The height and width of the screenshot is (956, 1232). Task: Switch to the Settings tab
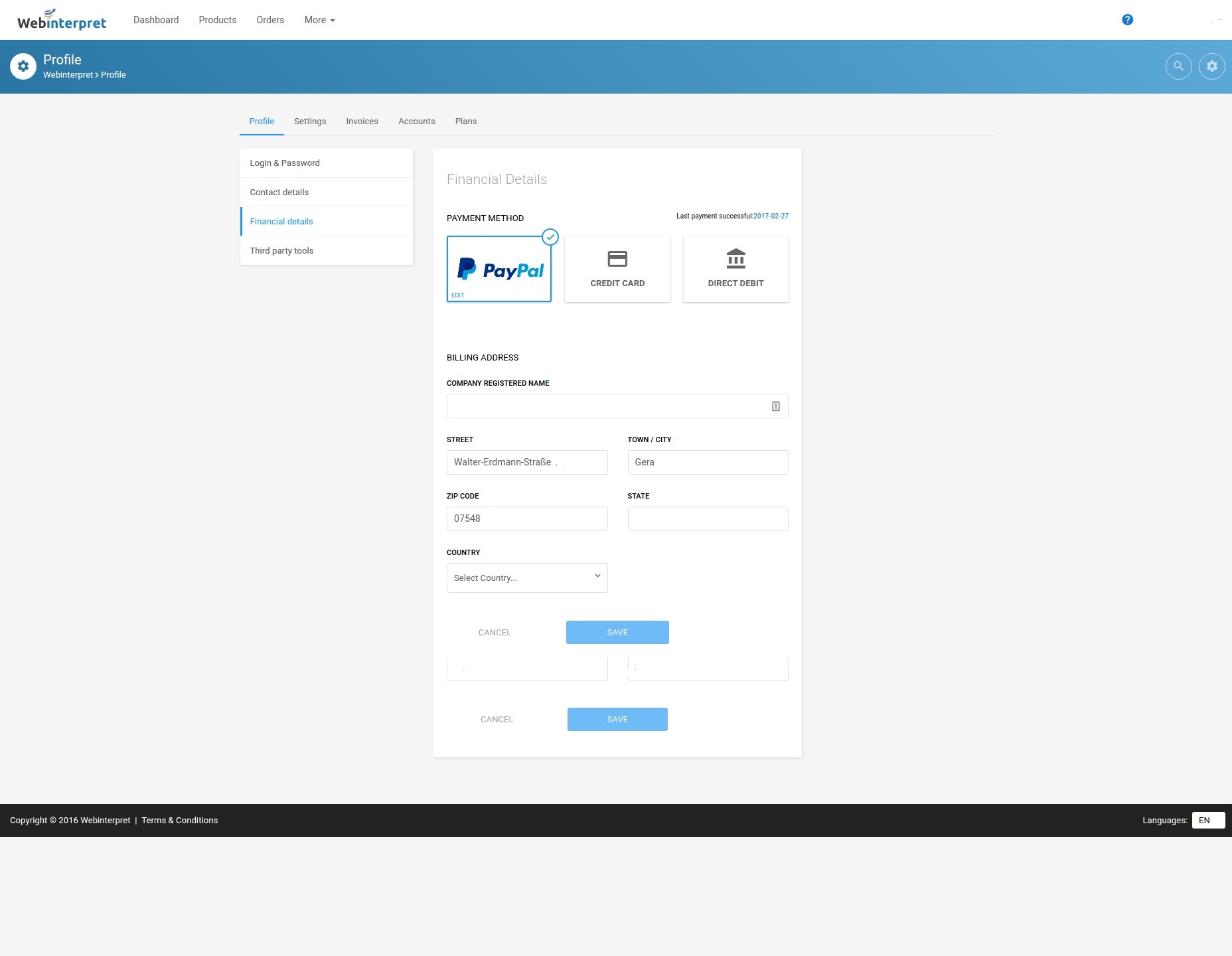click(x=310, y=121)
